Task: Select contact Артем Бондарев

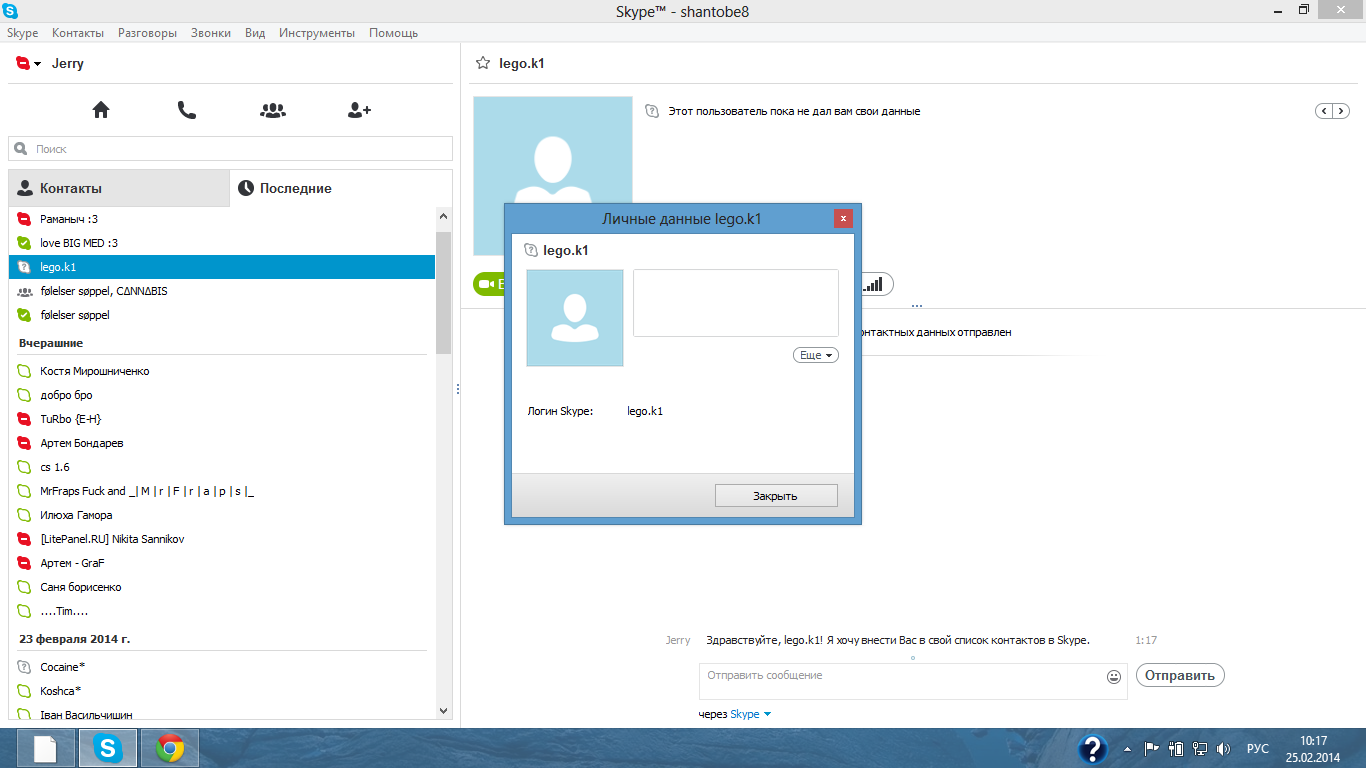Action: [x=222, y=443]
